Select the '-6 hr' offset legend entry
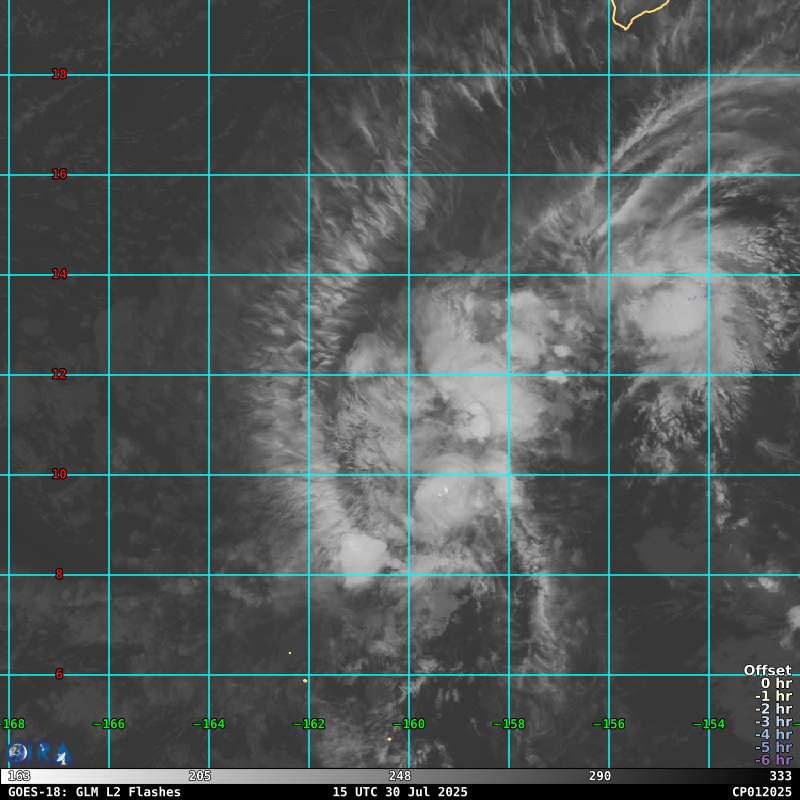 coord(773,760)
